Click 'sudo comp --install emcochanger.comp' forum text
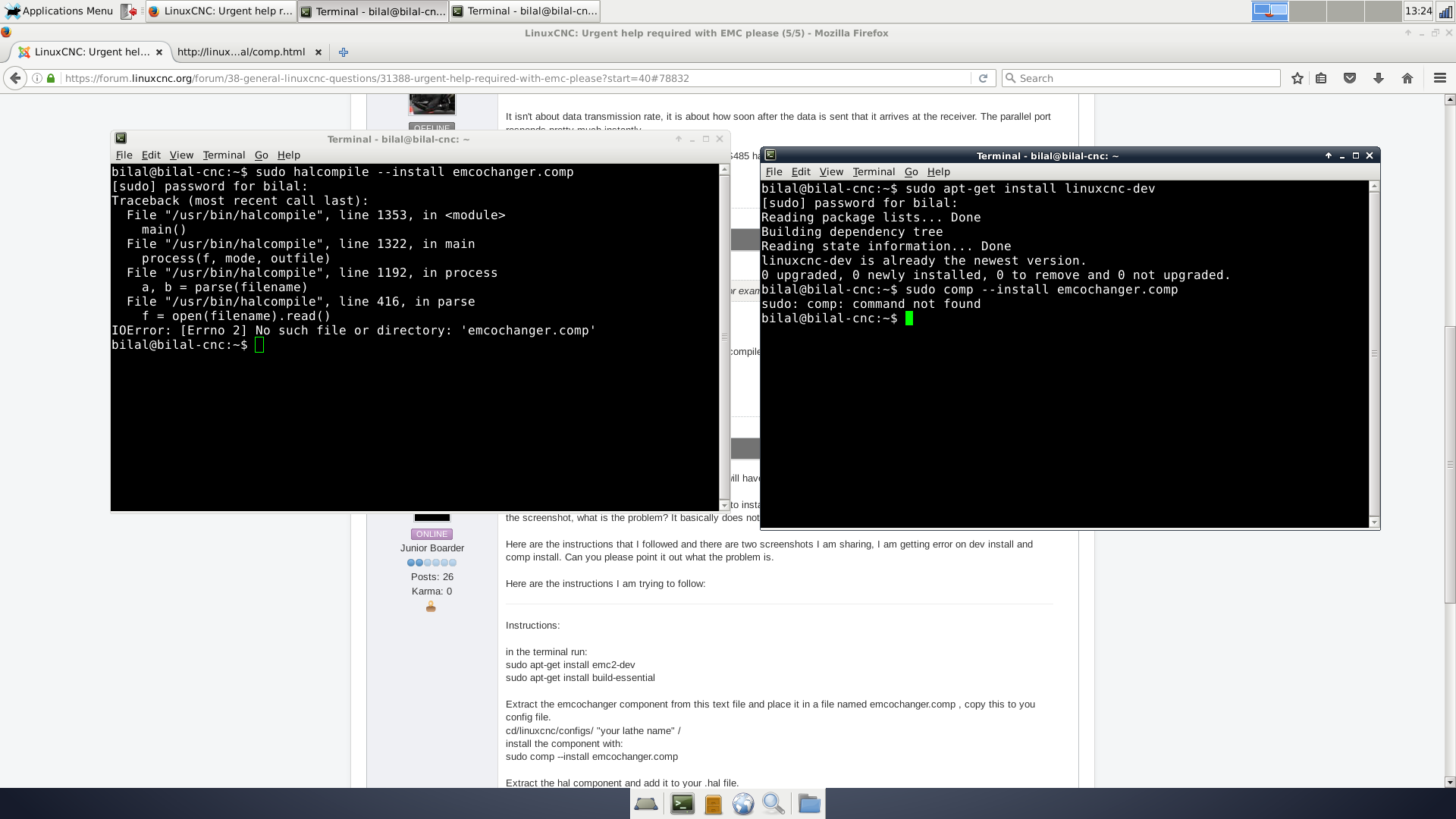The width and height of the screenshot is (1456, 819). [591, 757]
